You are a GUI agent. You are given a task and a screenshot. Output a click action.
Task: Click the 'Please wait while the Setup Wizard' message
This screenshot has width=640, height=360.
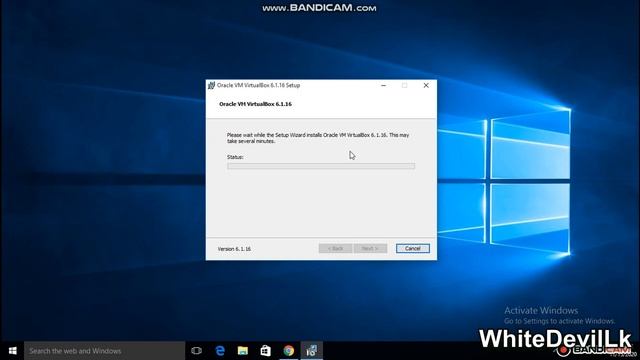click(318, 138)
